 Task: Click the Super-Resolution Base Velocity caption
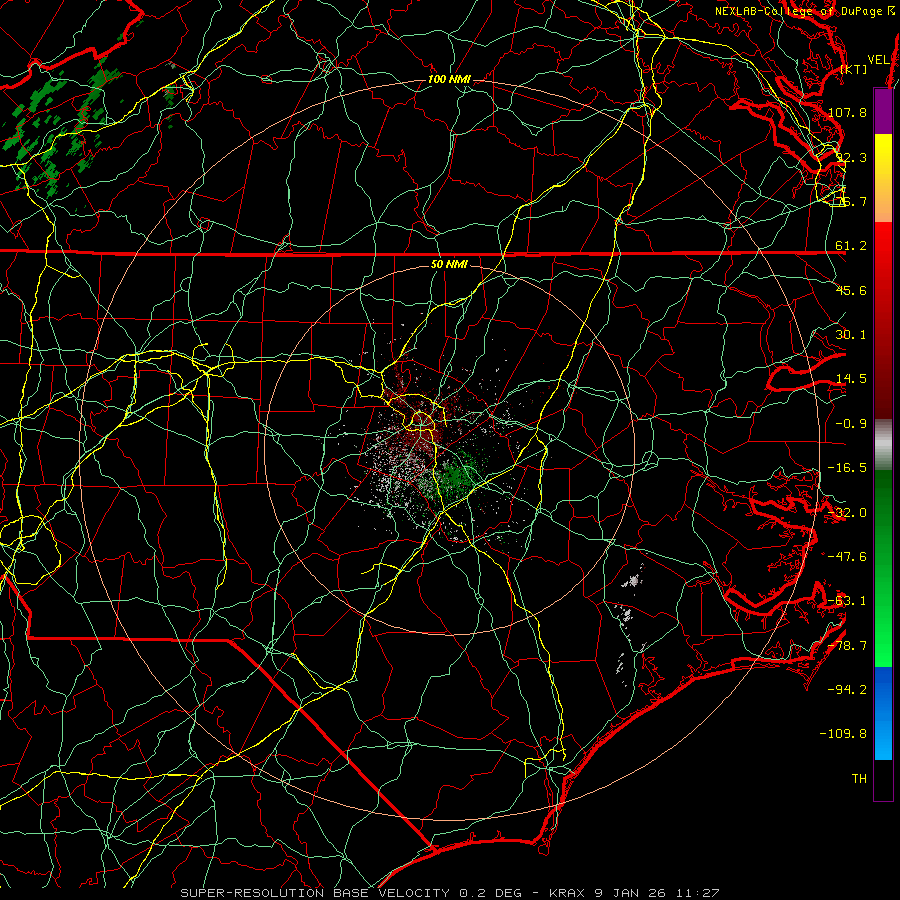pyautogui.click(x=450, y=893)
